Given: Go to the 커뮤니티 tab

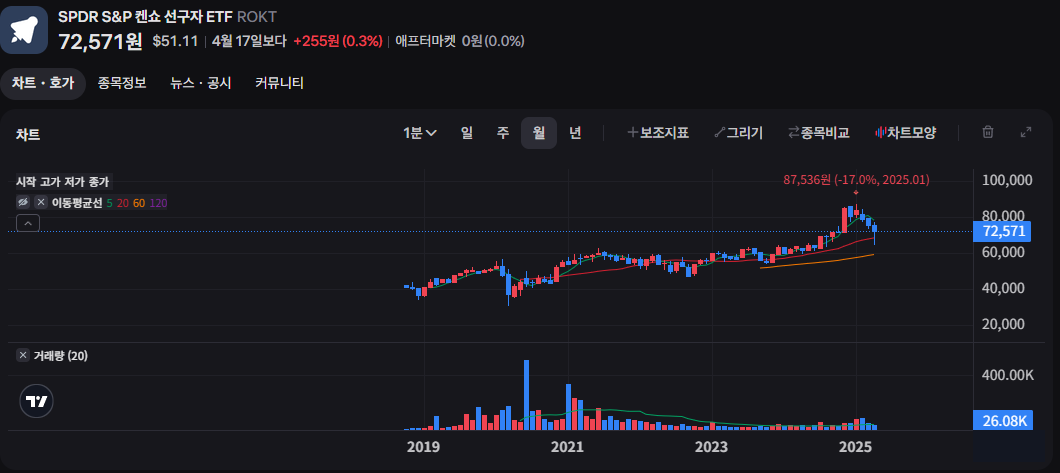Looking at the screenshot, I should pos(279,83).
